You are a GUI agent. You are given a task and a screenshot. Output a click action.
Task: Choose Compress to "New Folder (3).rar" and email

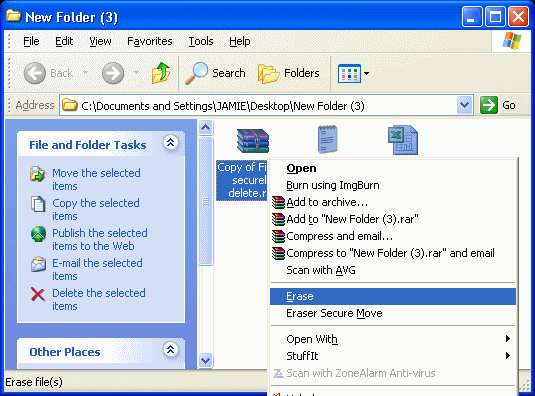point(393,253)
